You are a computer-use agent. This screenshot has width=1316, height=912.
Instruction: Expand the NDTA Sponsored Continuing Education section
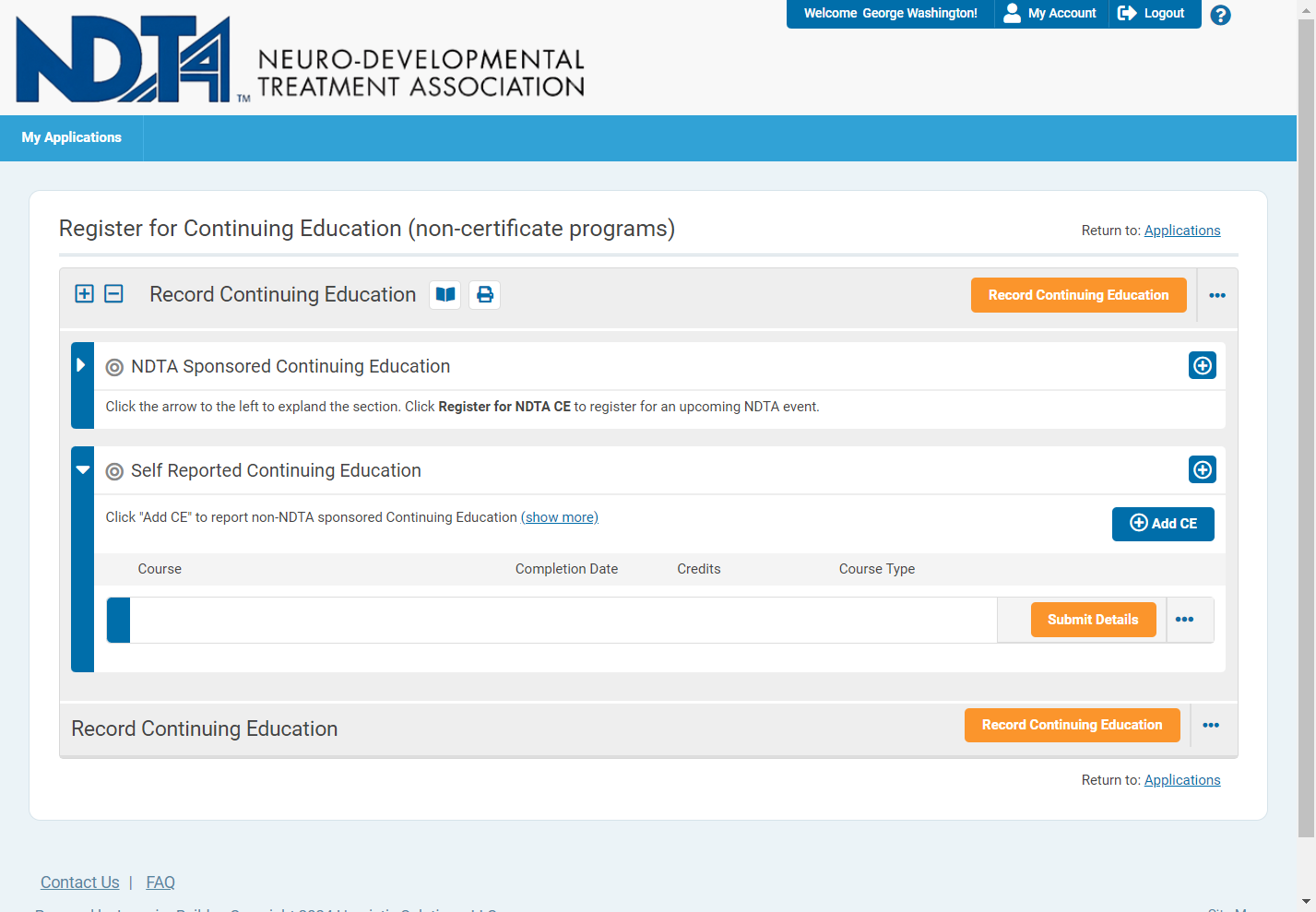[81, 365]
